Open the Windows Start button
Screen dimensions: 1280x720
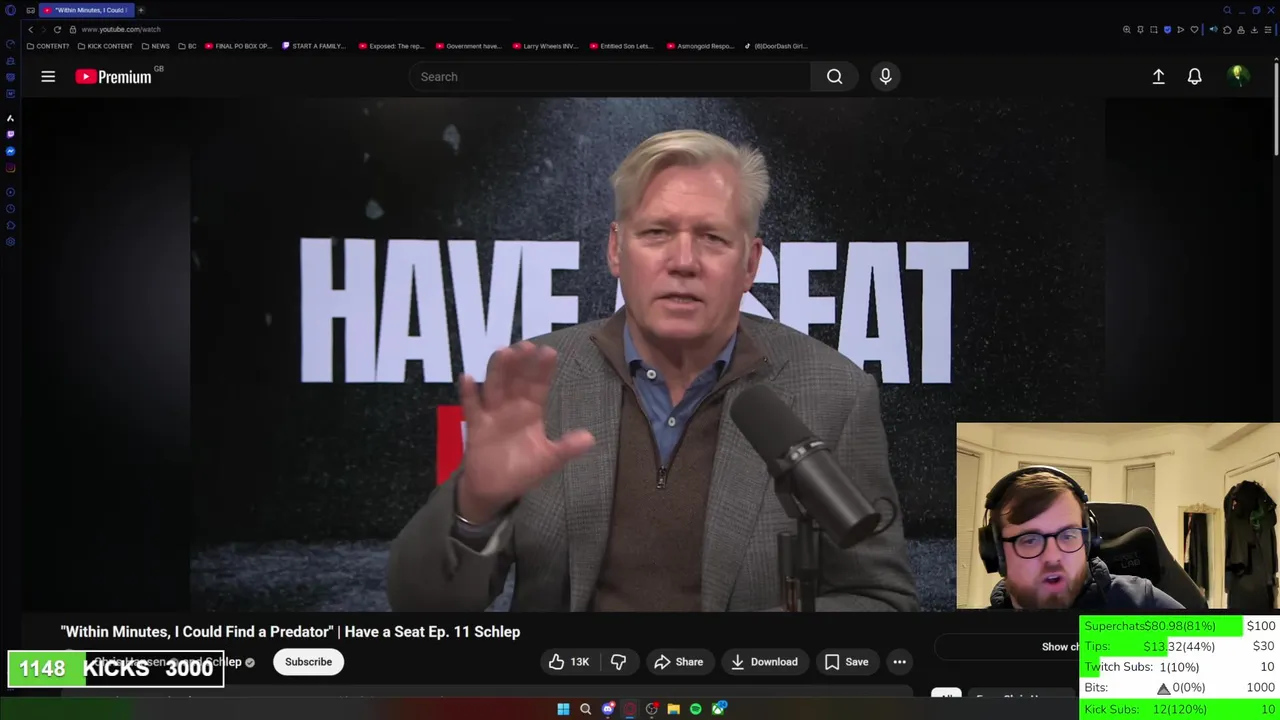(563, 709)
